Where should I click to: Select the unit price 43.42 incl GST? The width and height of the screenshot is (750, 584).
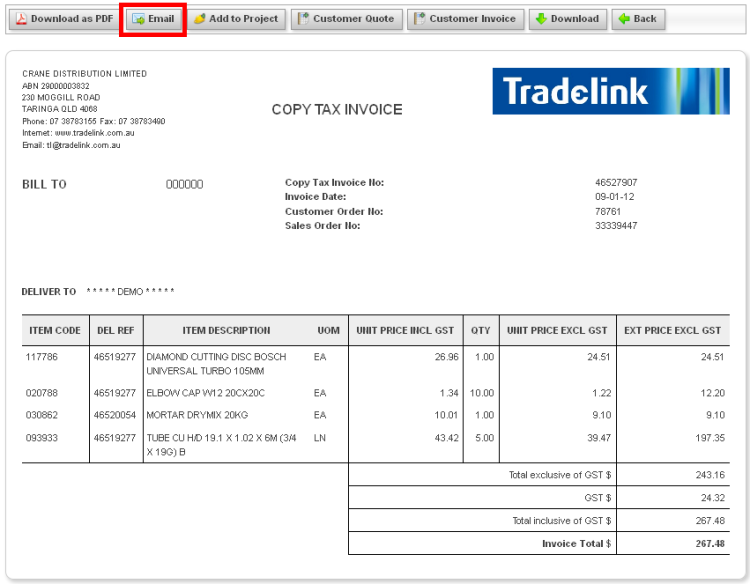446,438
